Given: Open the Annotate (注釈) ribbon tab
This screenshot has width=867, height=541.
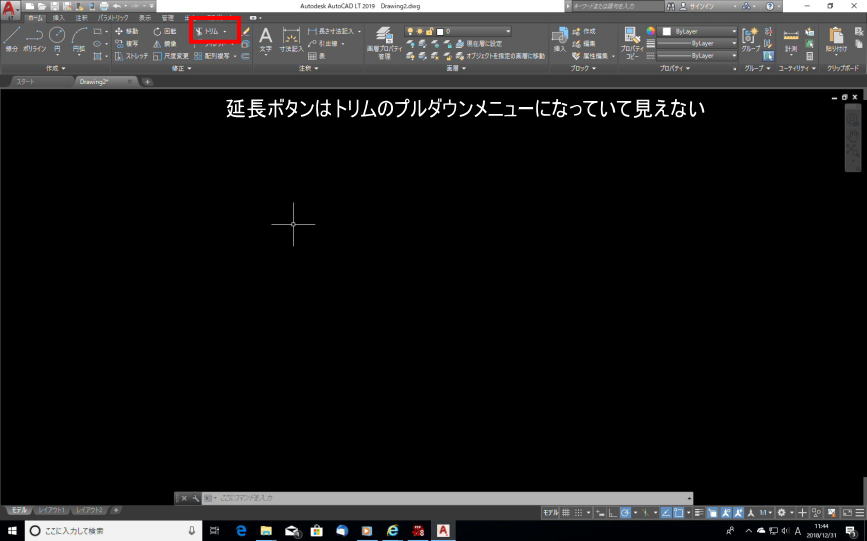Looking at the screenshot, I should point(81,18).
